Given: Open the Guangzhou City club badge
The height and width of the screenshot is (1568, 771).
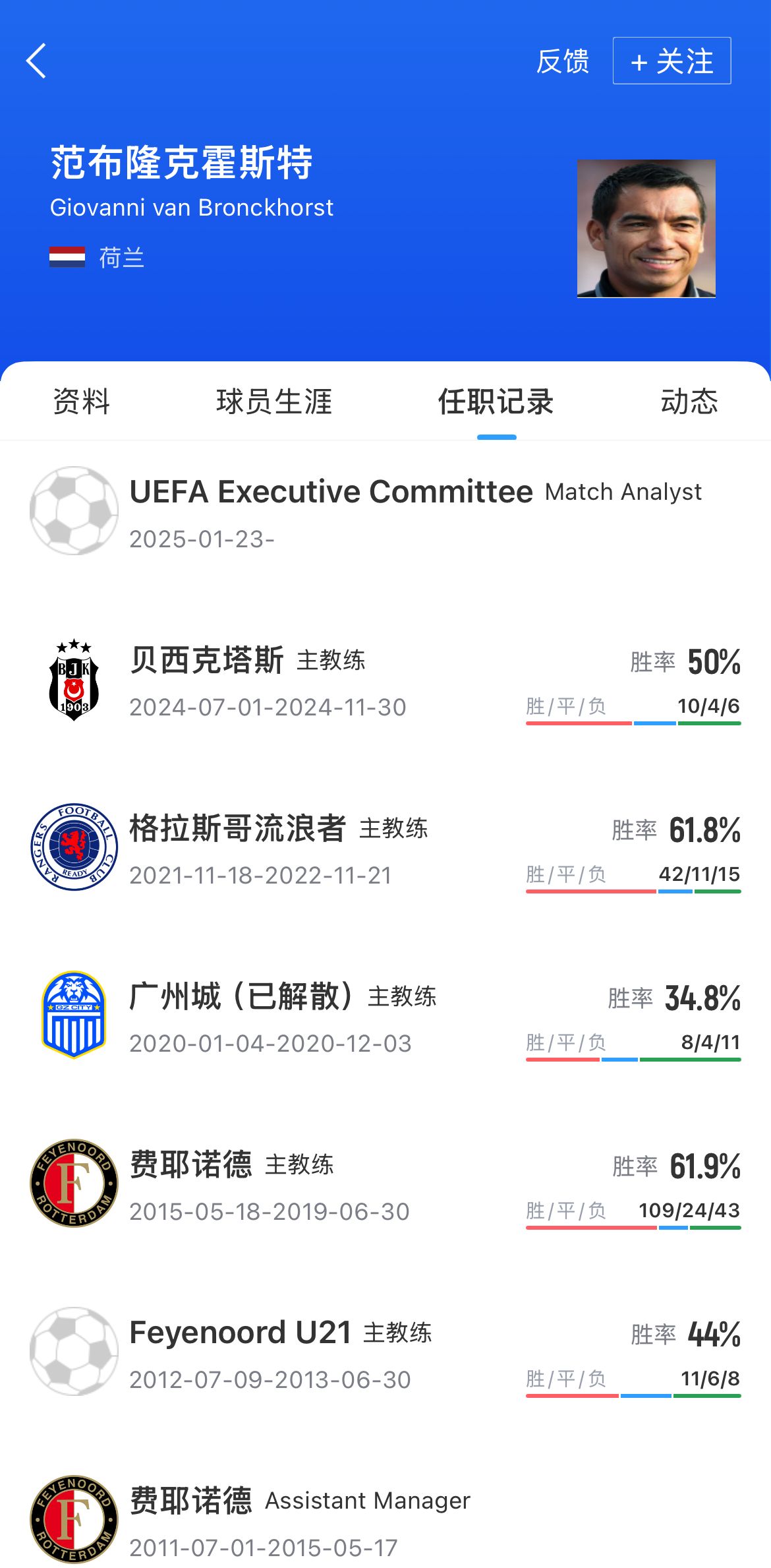Looking at the screenshot, I should click(x=74, y=1015).
